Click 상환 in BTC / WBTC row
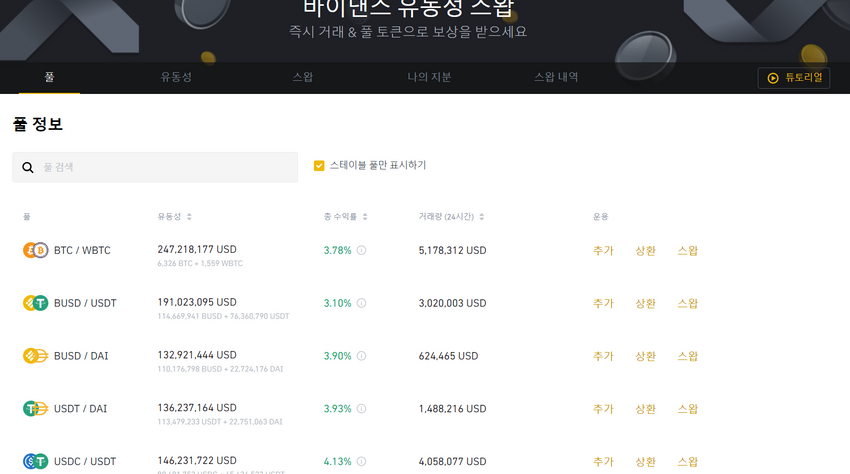 pyautogui.click(x=645, y=251)
